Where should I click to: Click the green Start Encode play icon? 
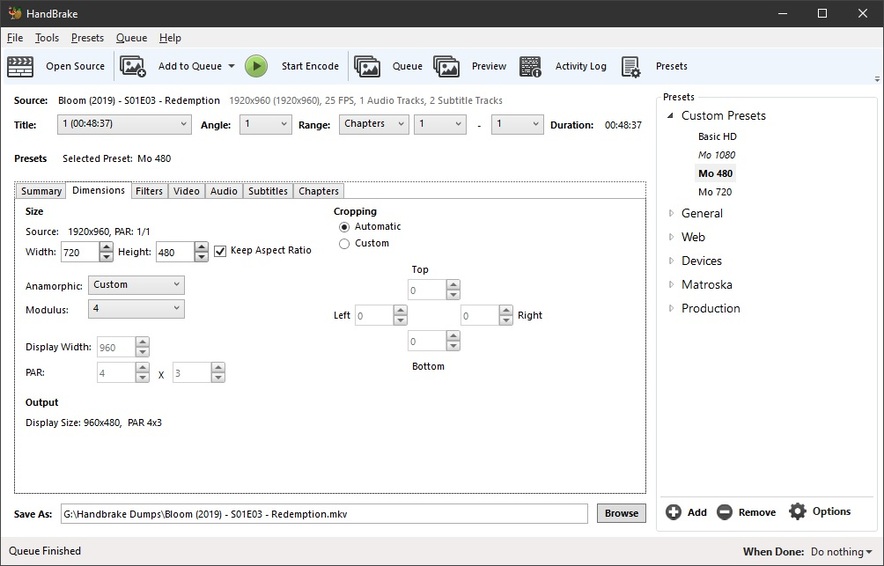(256, 67)
